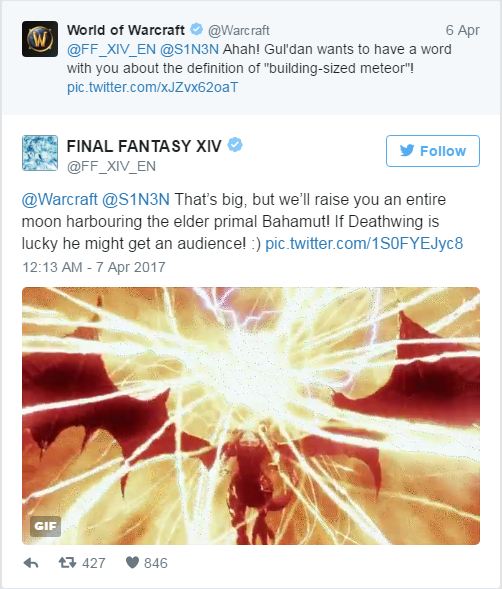Play the Bahamut GIF thumbnail
The image size is (502, 589).
(x=251, y=416)
